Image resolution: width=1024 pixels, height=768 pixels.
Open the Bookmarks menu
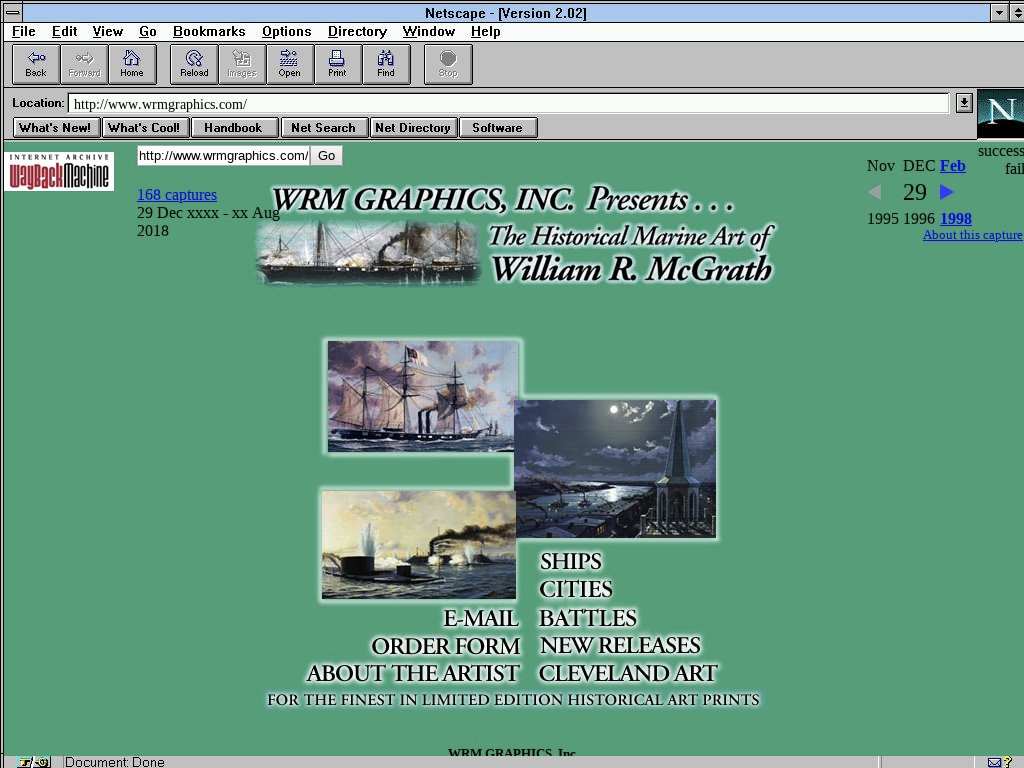209,32
